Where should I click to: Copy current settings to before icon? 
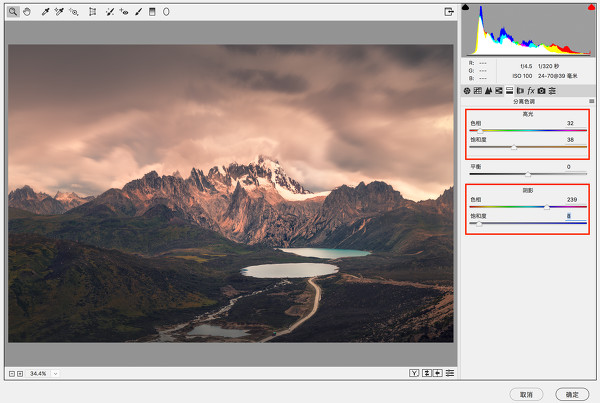click(x=438, y=373)
